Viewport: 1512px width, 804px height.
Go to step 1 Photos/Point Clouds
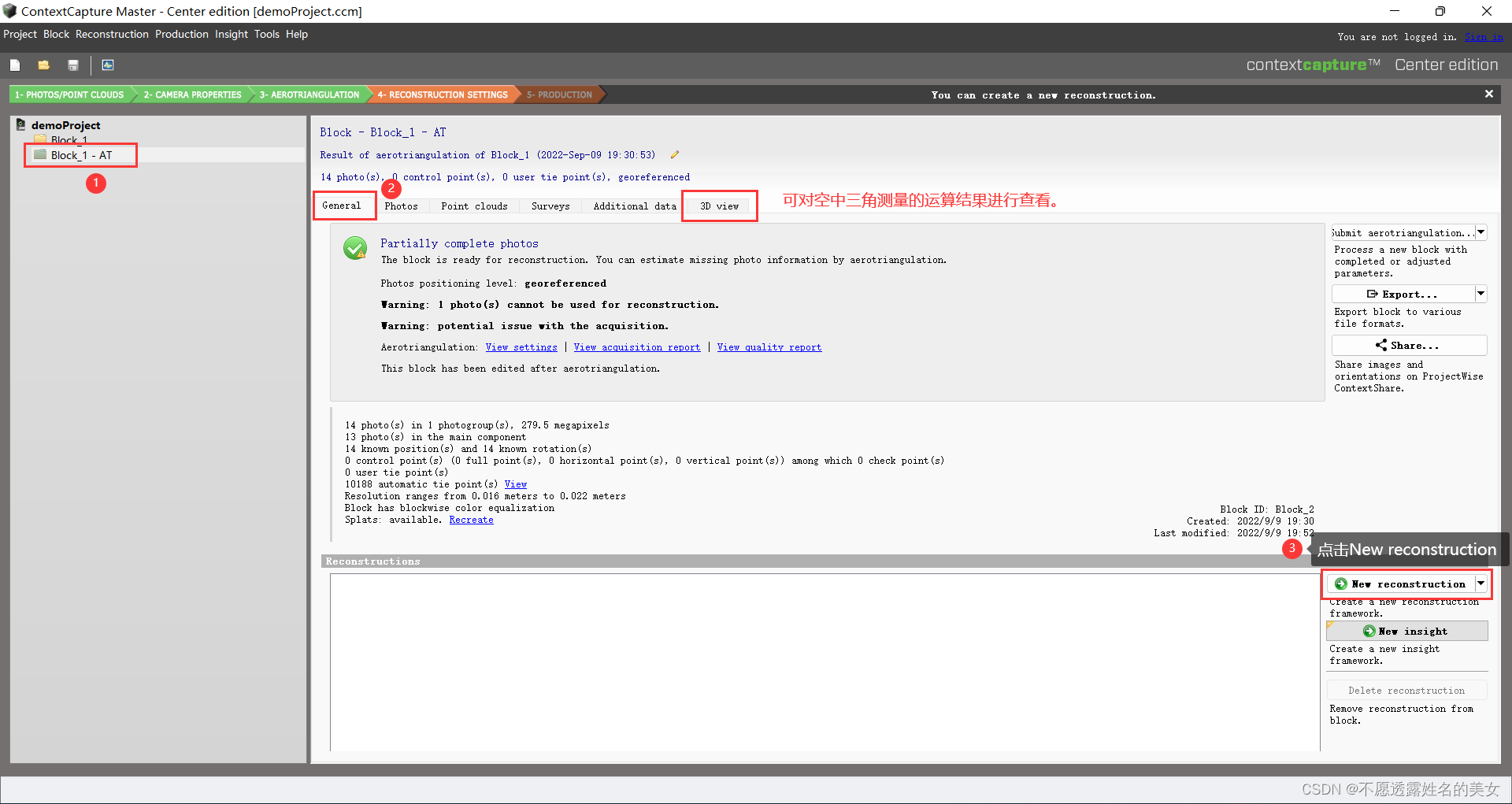point(69,94)
